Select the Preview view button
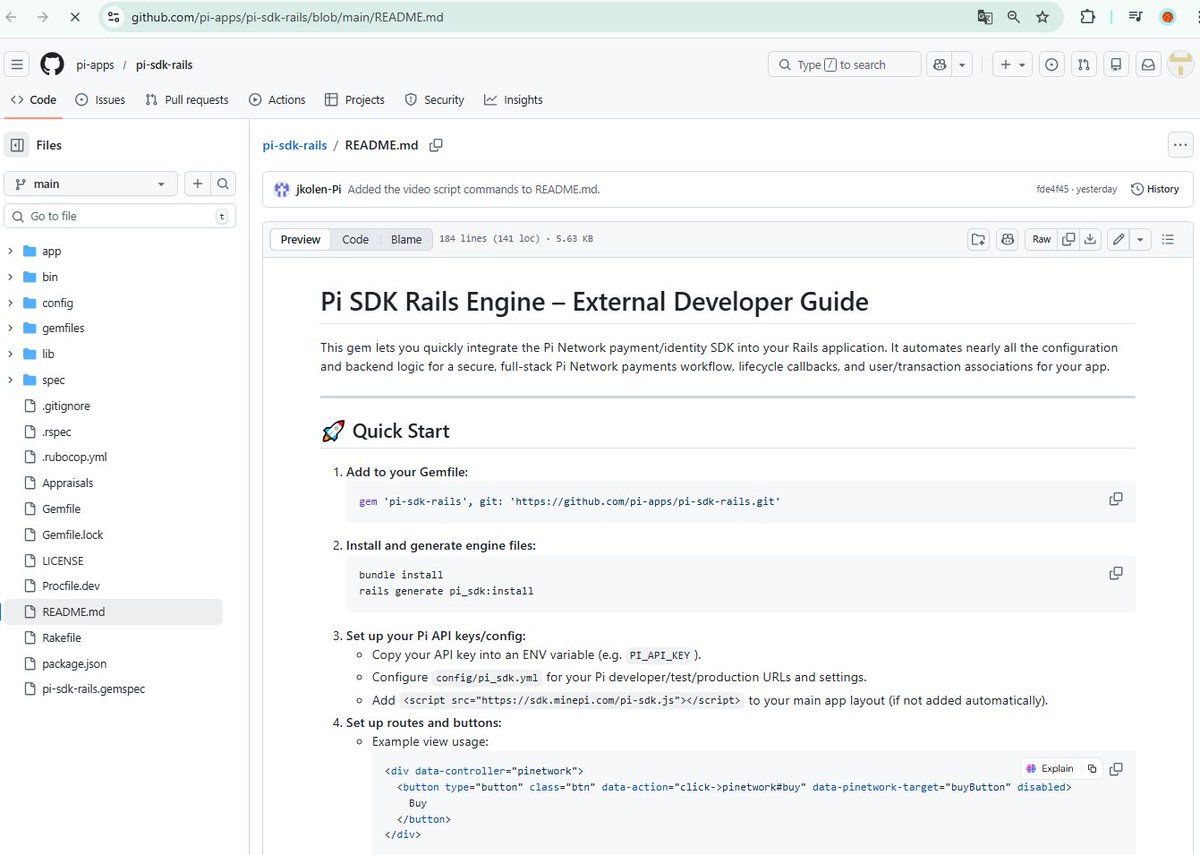The width and height of the screenshot is (1200, 855). pyautogui.click(x=300, y=239)
